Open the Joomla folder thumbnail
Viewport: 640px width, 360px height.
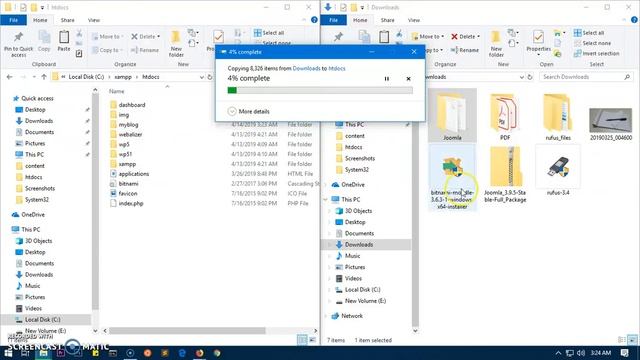[452, 116]
